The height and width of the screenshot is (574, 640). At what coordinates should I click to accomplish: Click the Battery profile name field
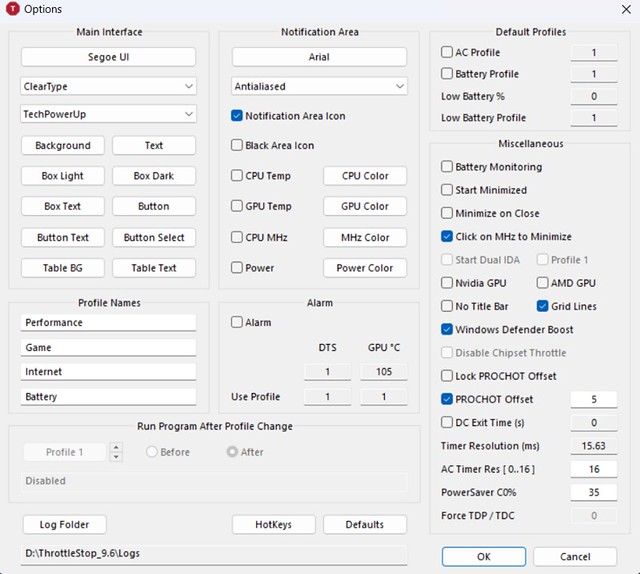[x=108, y=396]
